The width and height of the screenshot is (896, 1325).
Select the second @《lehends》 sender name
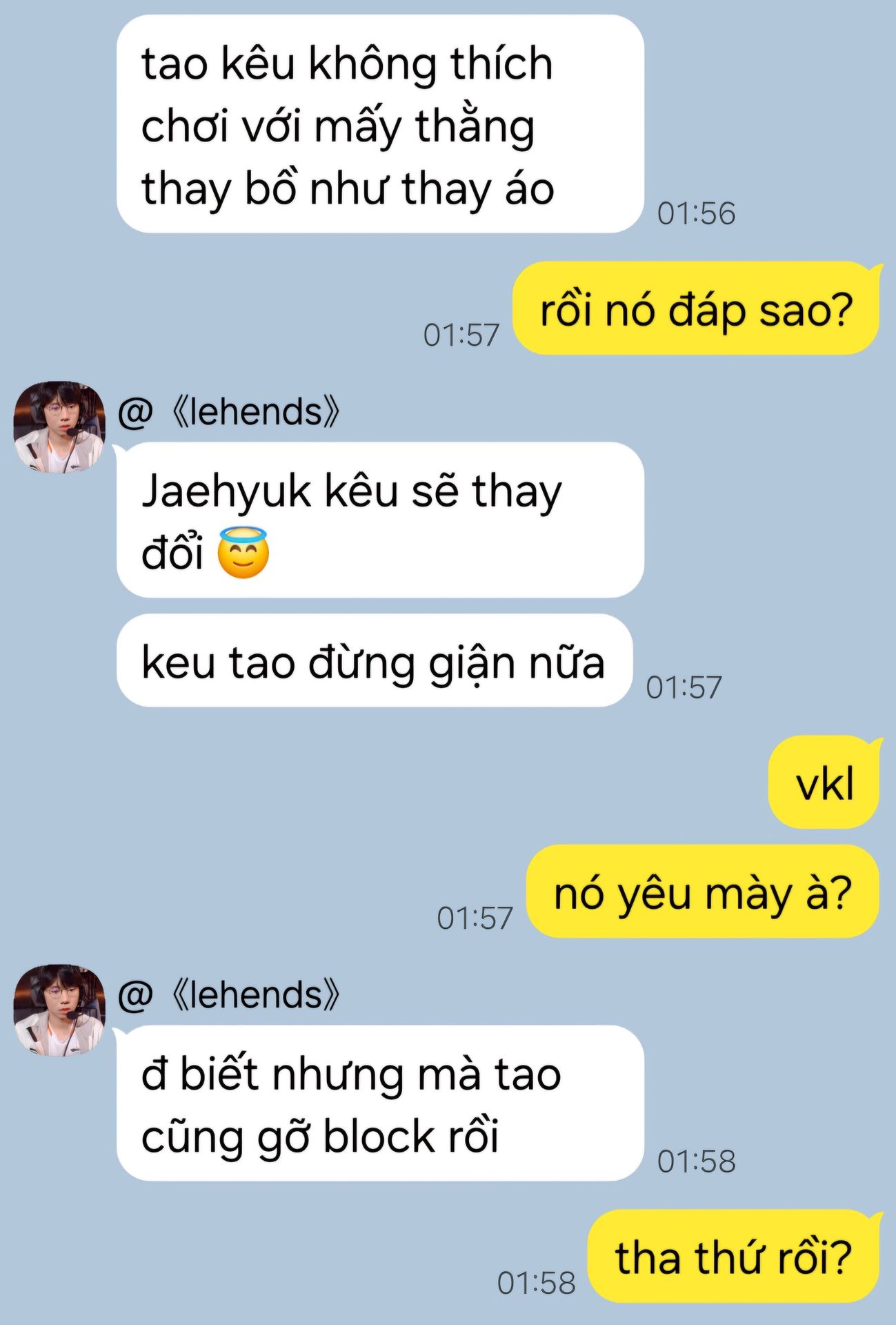[x=229, y=994]
